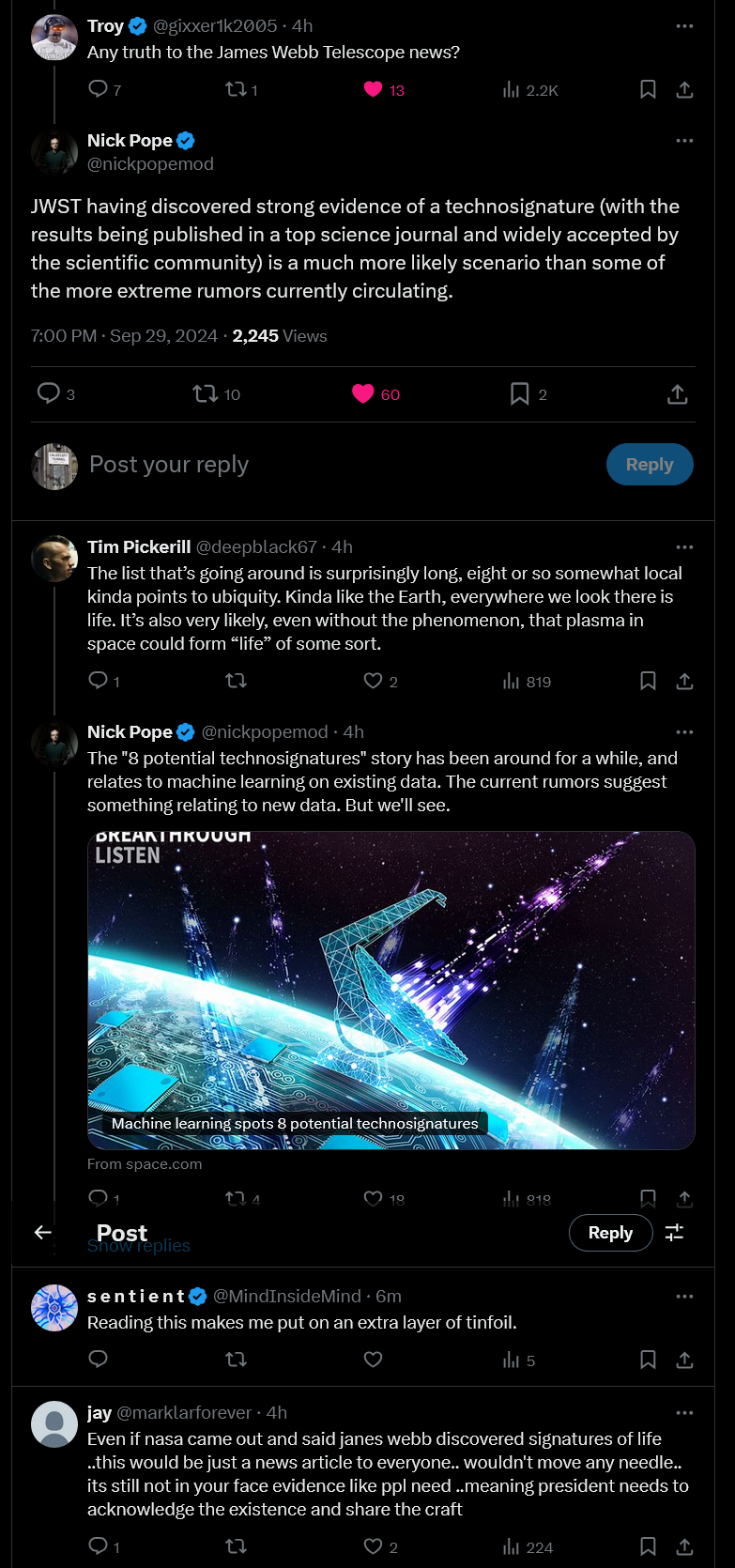Click the white Reply button in the Post bar
Viewport: 735px width, 1568px height.
tap(610, 1232)
